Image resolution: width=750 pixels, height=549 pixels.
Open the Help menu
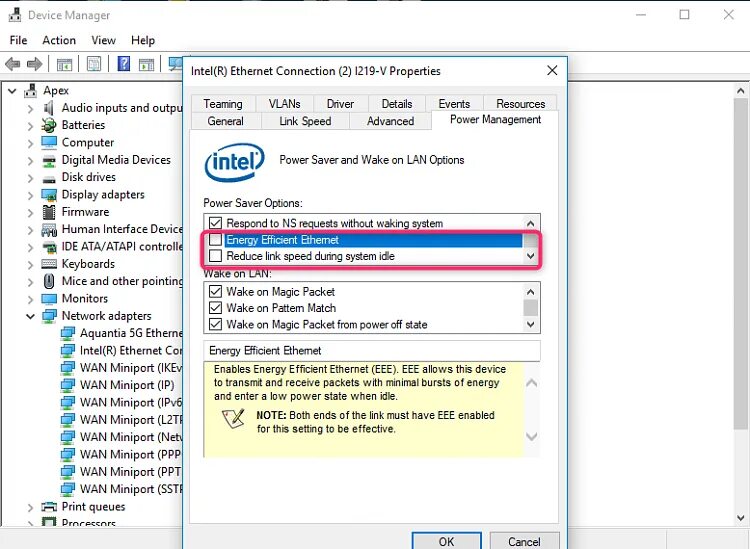[x=143, y=41]
